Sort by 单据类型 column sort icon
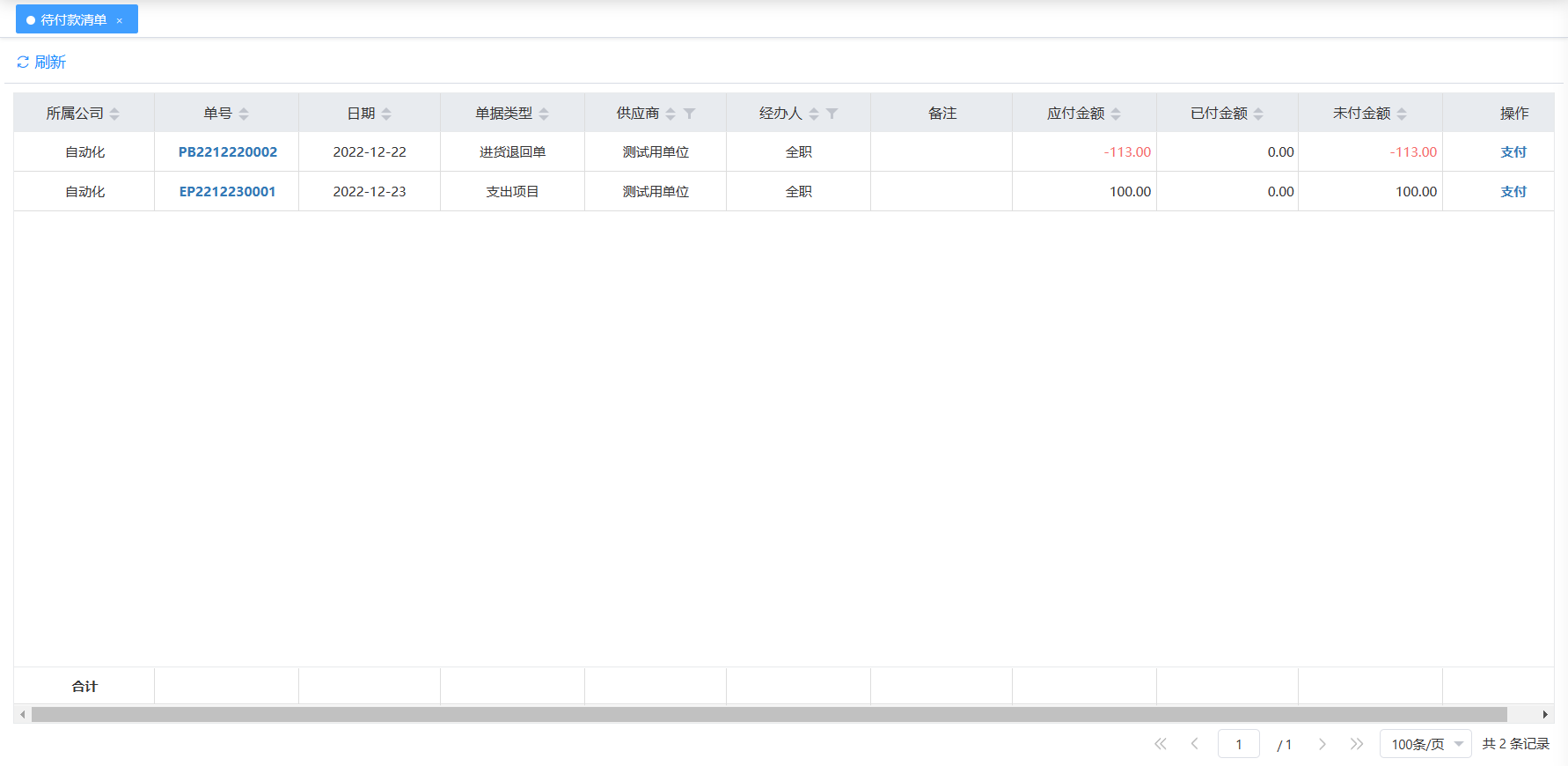 [x=544, y=114]
